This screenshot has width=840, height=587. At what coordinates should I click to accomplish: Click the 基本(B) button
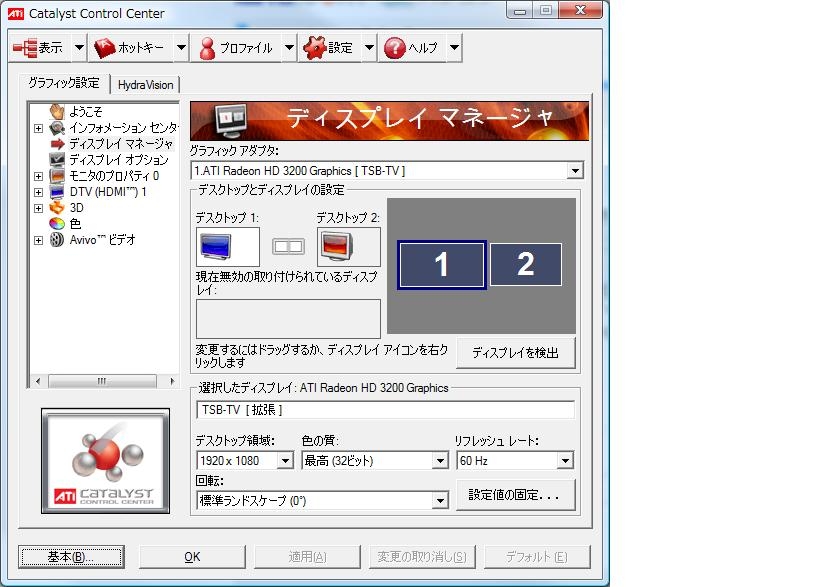coord(71,557)
